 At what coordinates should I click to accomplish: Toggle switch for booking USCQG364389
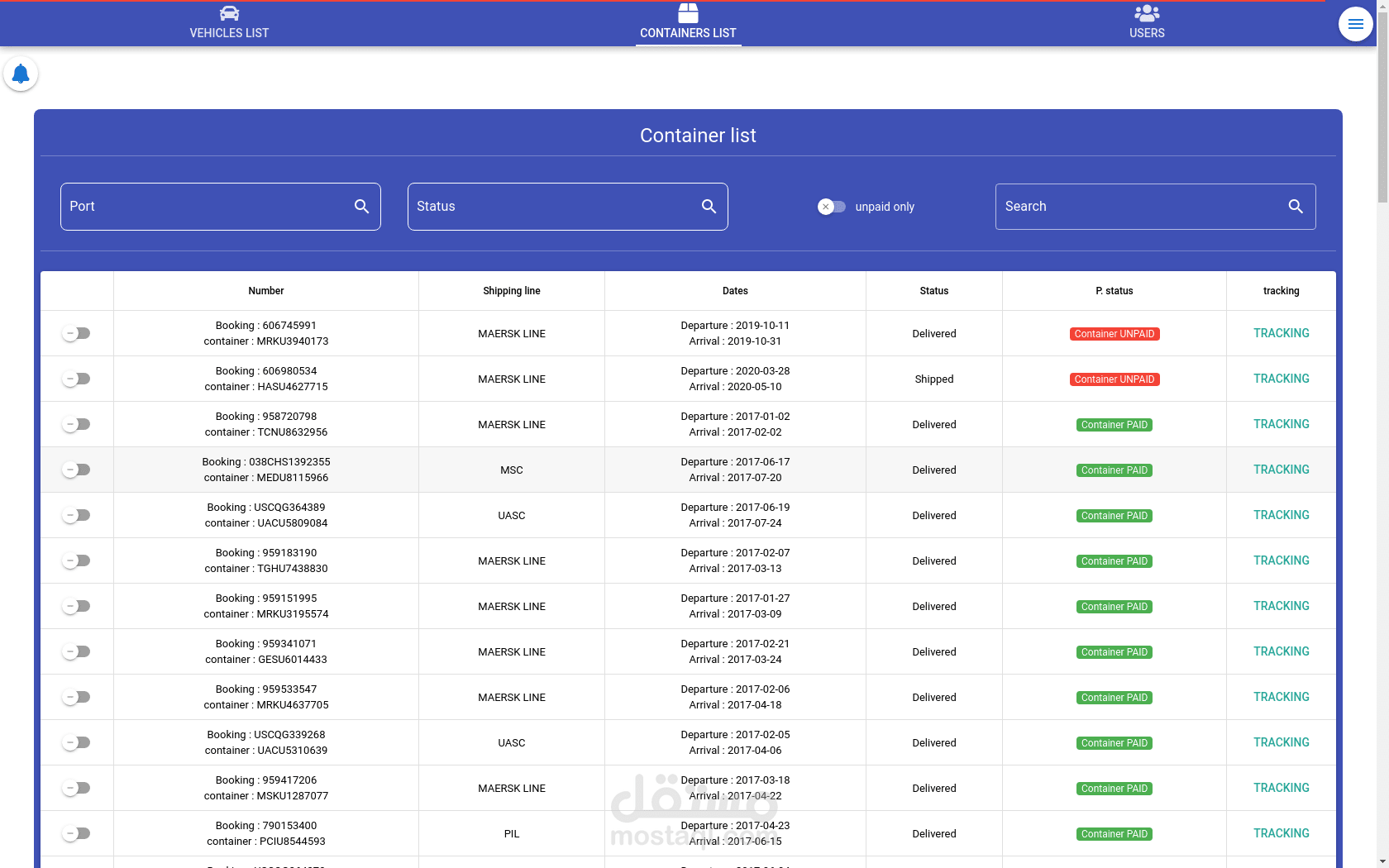pos(76,515)
